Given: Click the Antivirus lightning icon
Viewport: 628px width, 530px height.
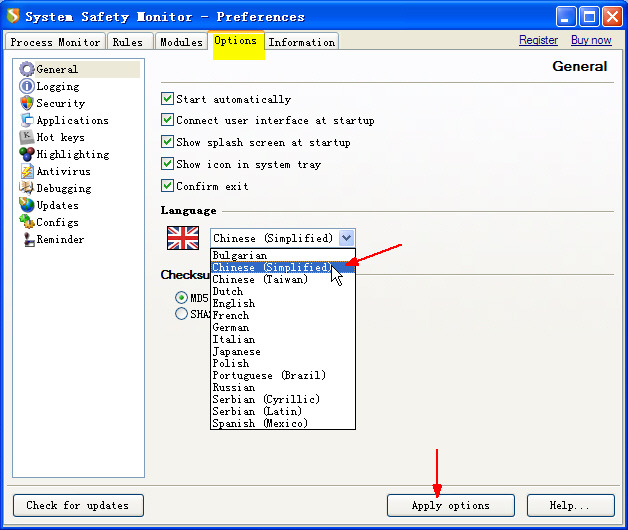Looking at the screenshot, I should click(x=27, y=171).
